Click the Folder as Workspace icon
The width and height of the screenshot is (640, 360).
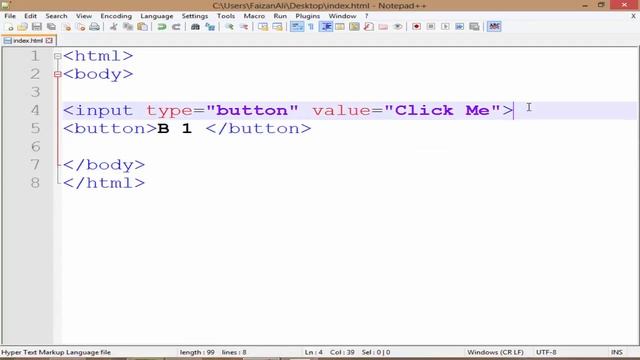click(x=383, y=27)
